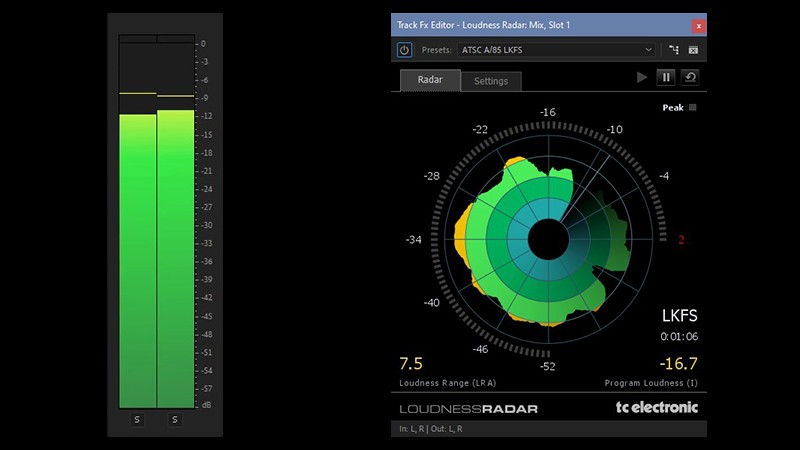Click the tc electronic logo
Image resolution: width=800 pixels, height=450 pixels.
click(x=657, y=407)
